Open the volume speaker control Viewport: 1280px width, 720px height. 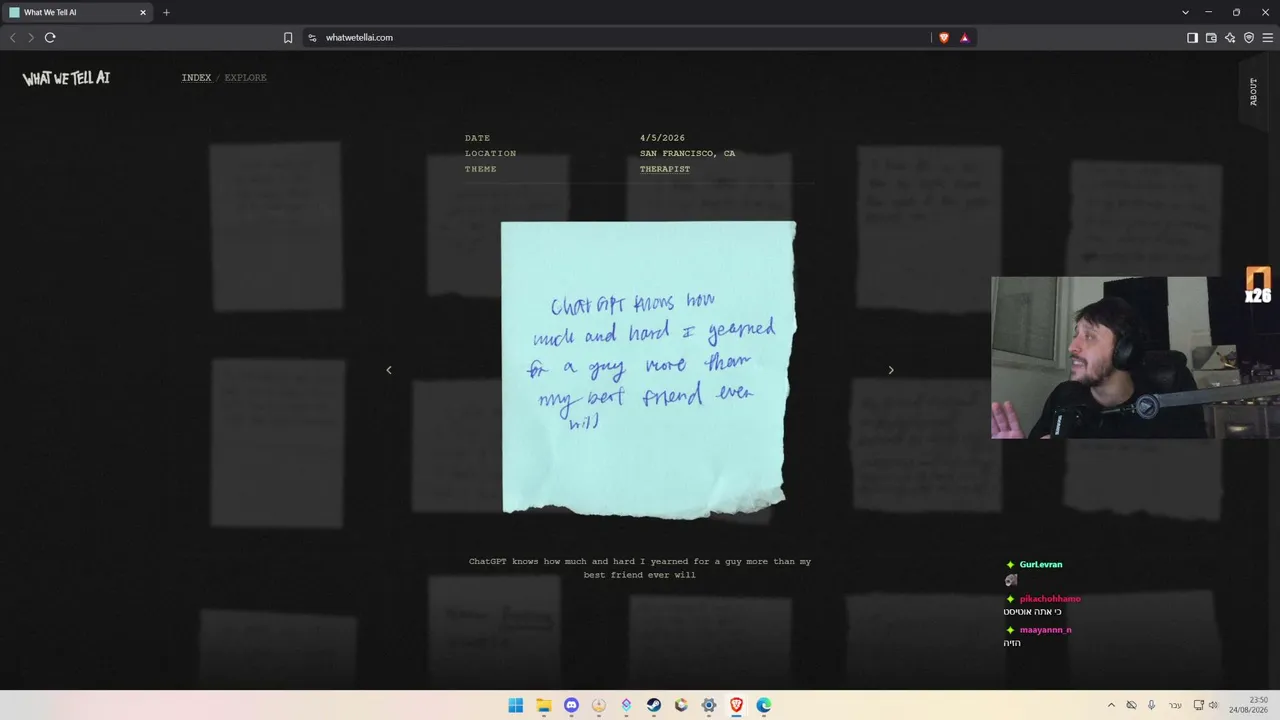pos(1214,705)
